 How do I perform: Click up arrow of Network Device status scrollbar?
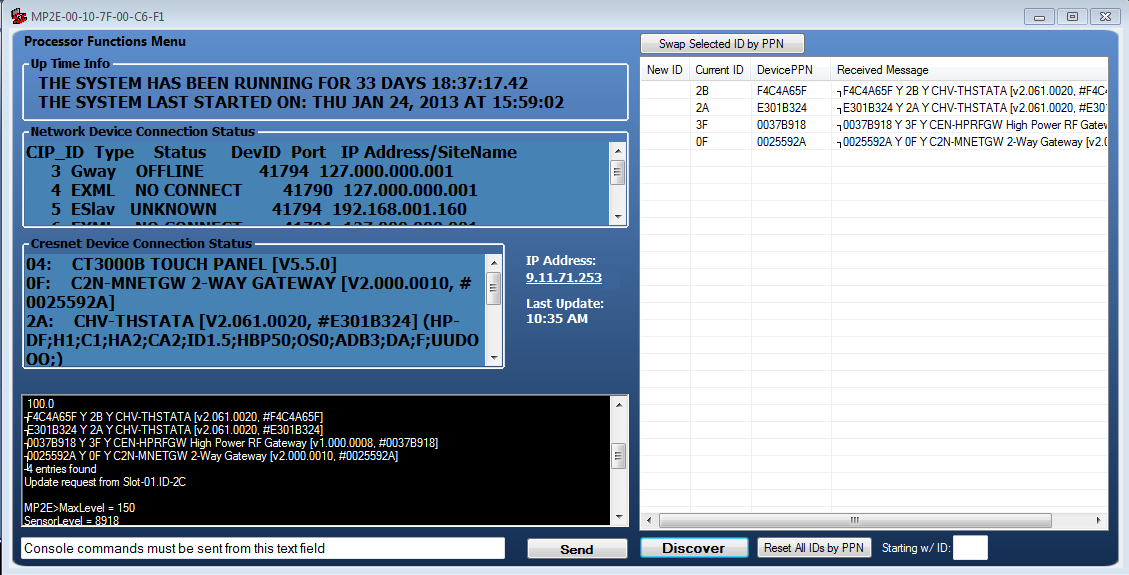pos(618,150)
